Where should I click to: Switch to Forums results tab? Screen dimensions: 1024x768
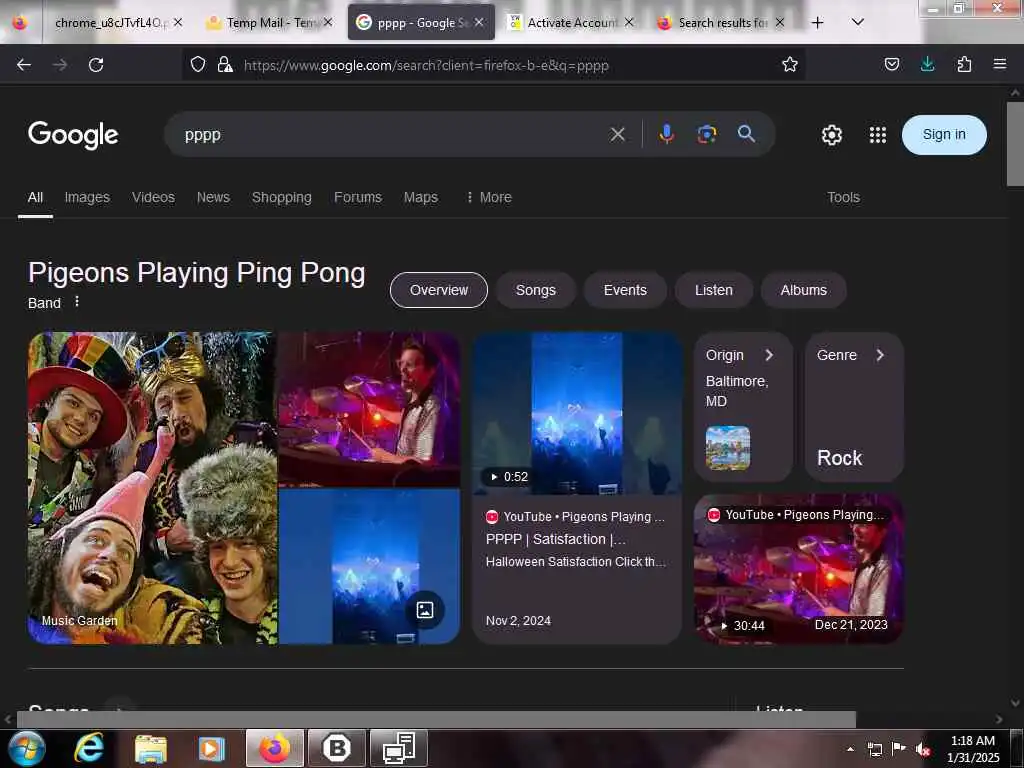[358, 197]
